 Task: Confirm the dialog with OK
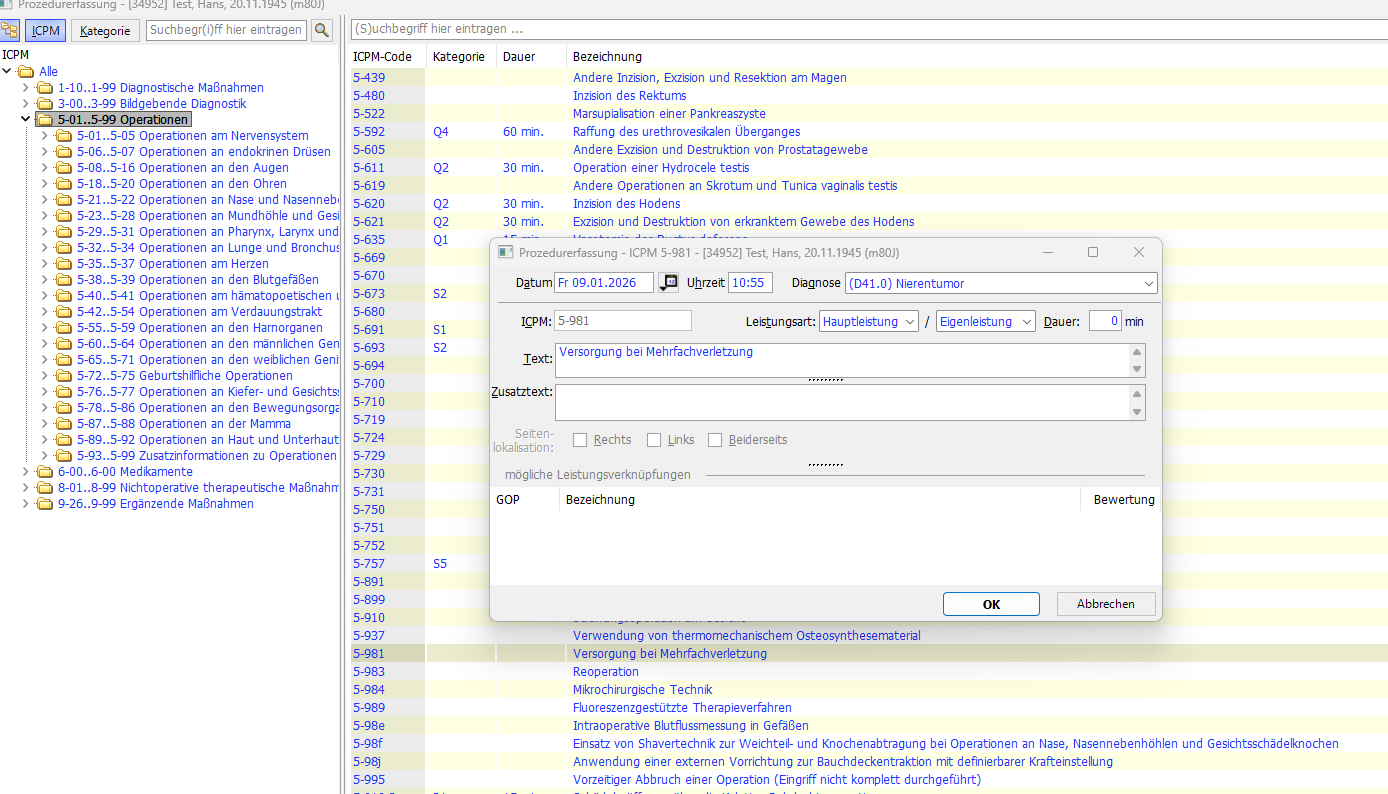[990, 604]
